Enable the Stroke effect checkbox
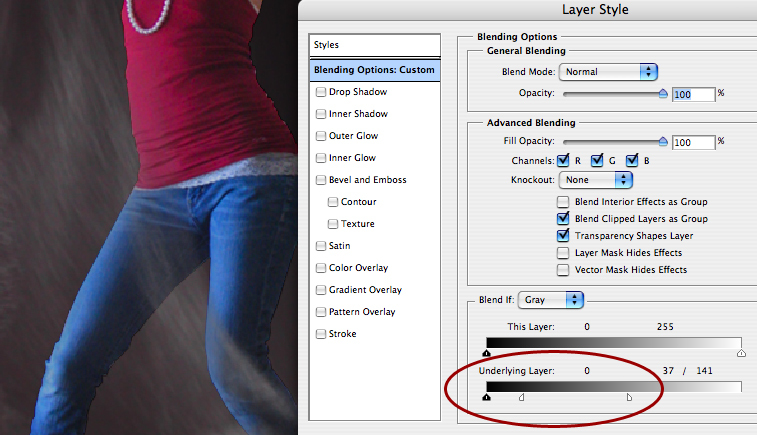757x435 pixels. 320,334
